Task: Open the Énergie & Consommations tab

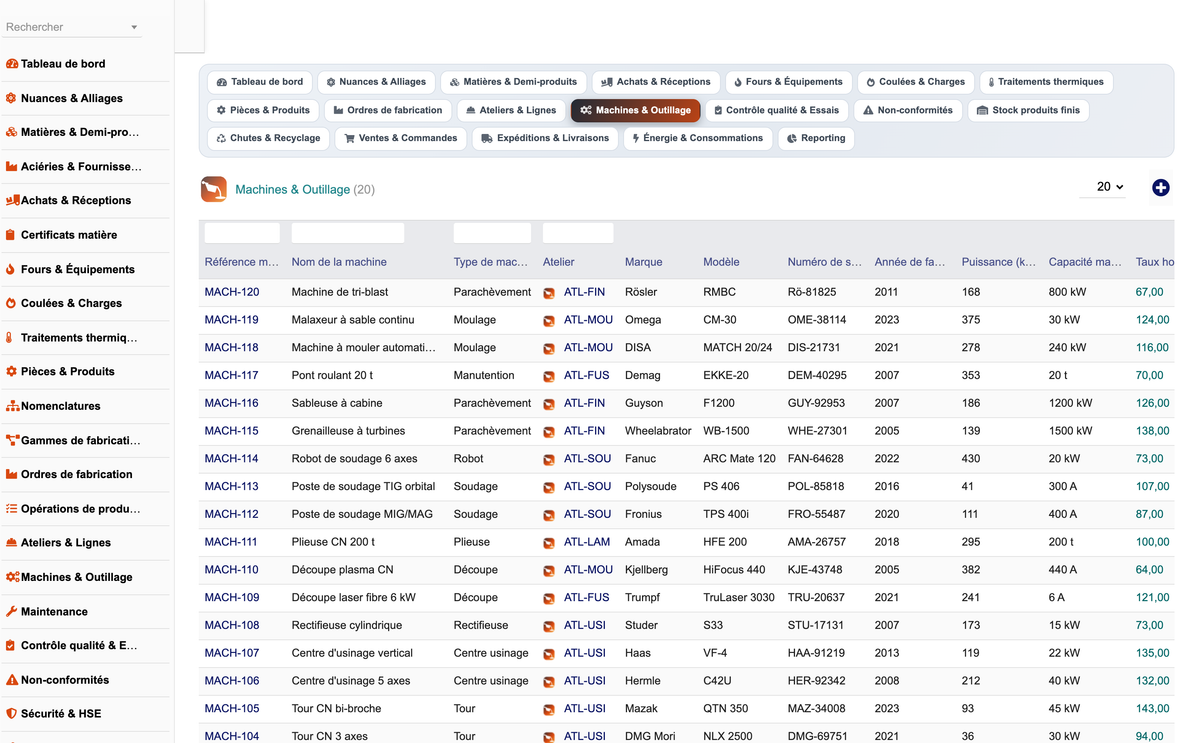Action: [x=697, y=138]
